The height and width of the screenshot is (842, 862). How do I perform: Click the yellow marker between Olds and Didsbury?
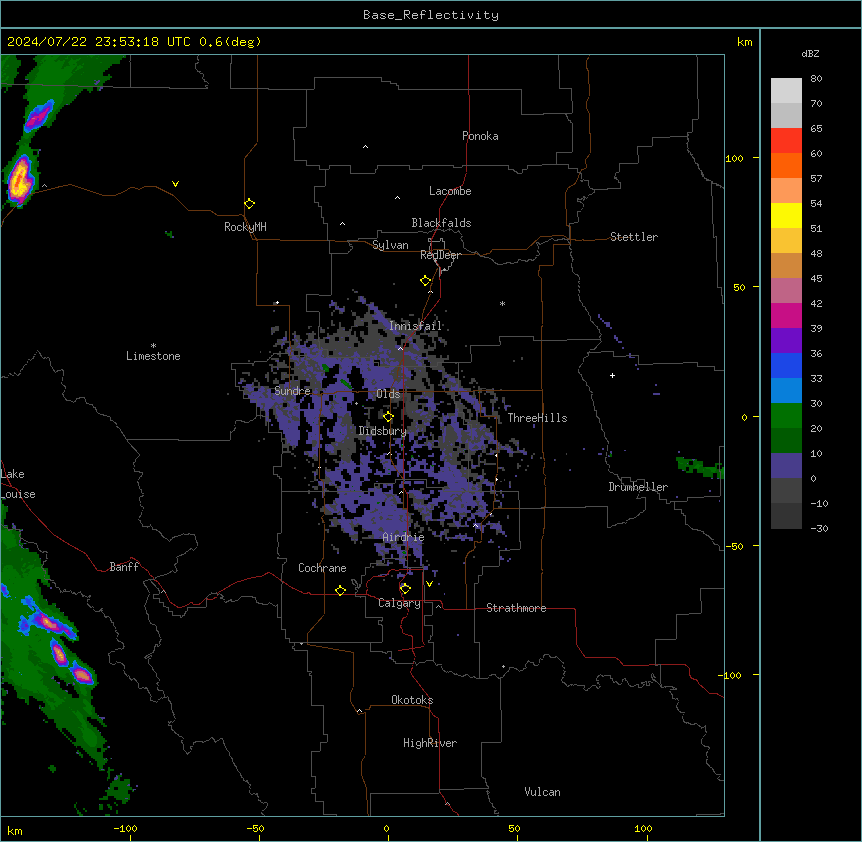click(388, 417)
